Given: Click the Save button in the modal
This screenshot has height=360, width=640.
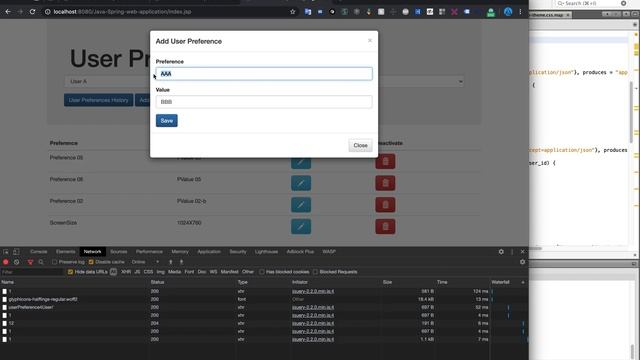Looking at the screenshot, I should pos(167,120).
